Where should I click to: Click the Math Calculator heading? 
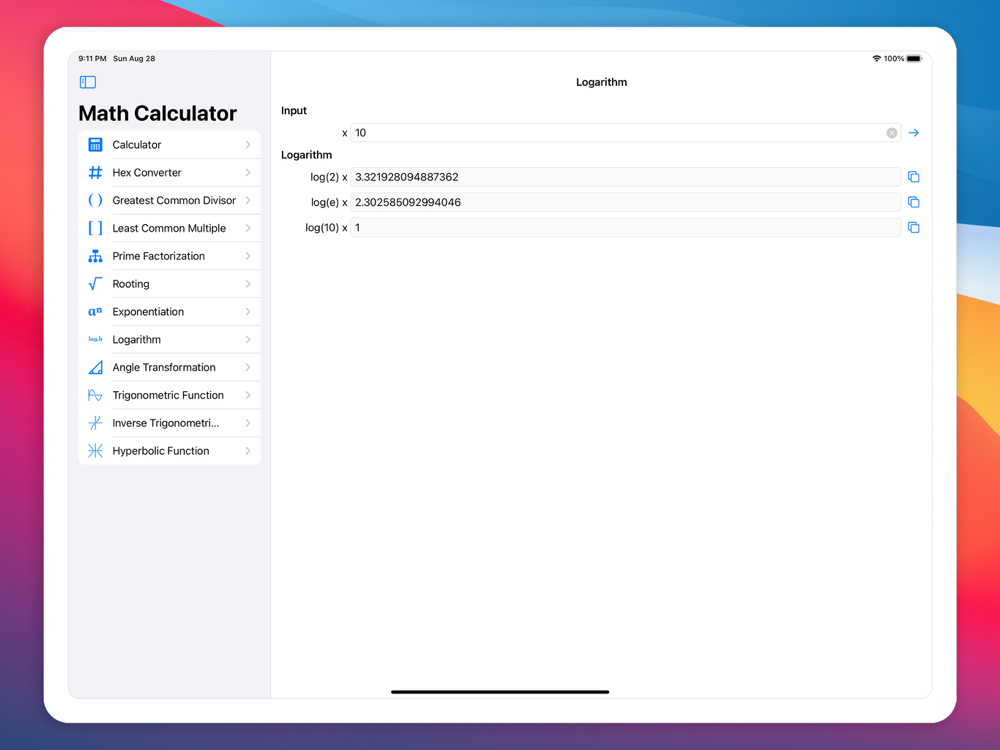coord(158,113)
